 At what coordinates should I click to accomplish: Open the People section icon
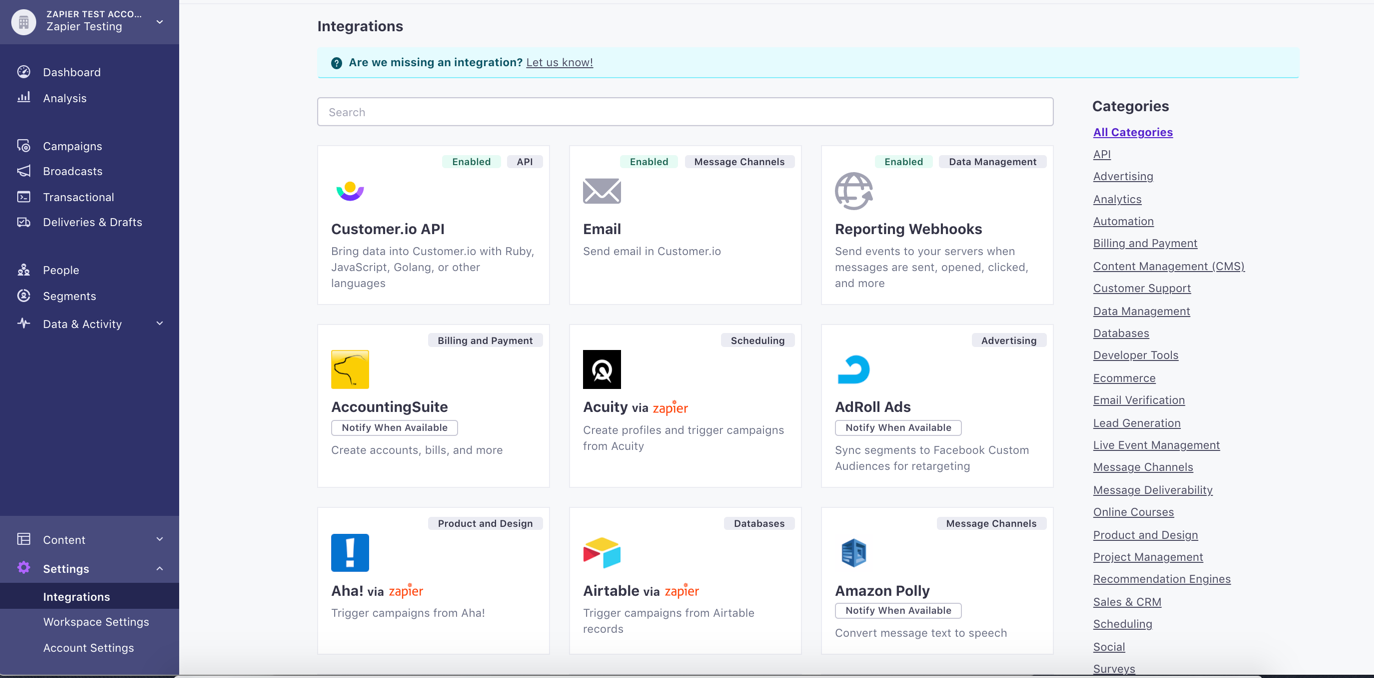(23, 270)
